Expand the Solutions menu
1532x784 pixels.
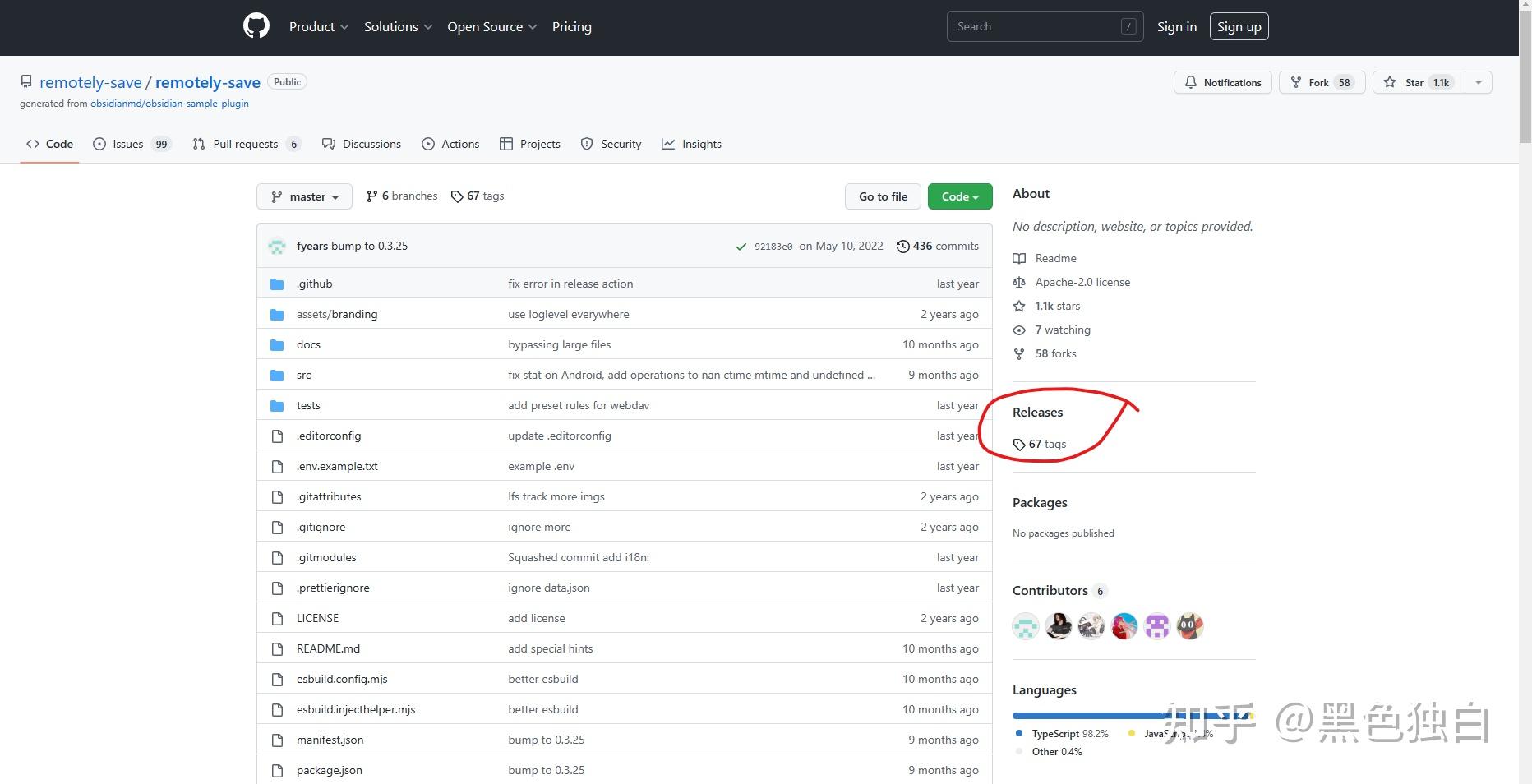pos(398,26)
